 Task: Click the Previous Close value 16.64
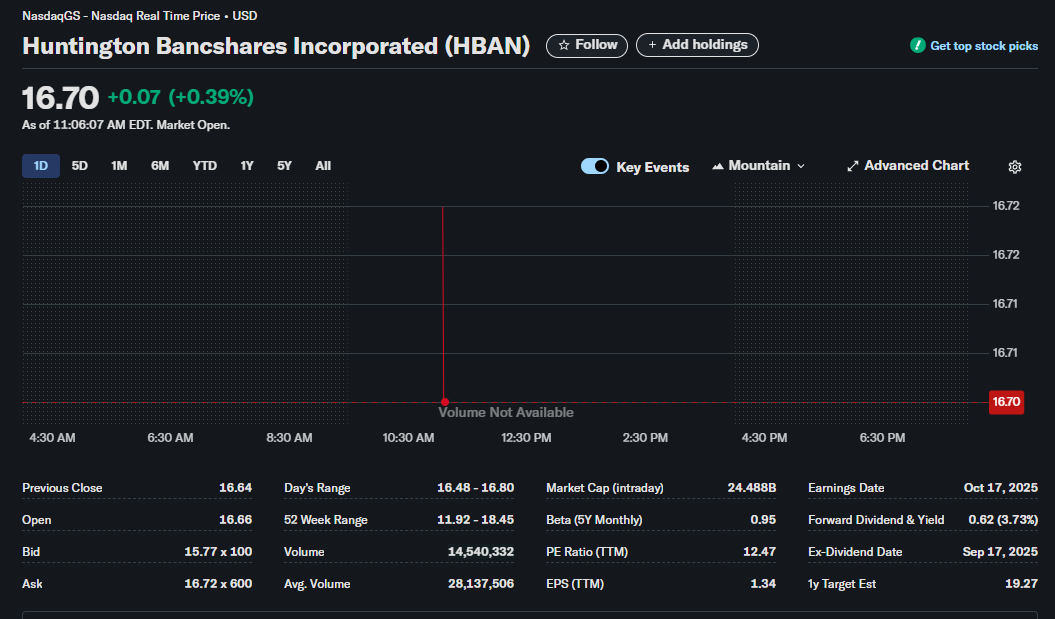235,488
